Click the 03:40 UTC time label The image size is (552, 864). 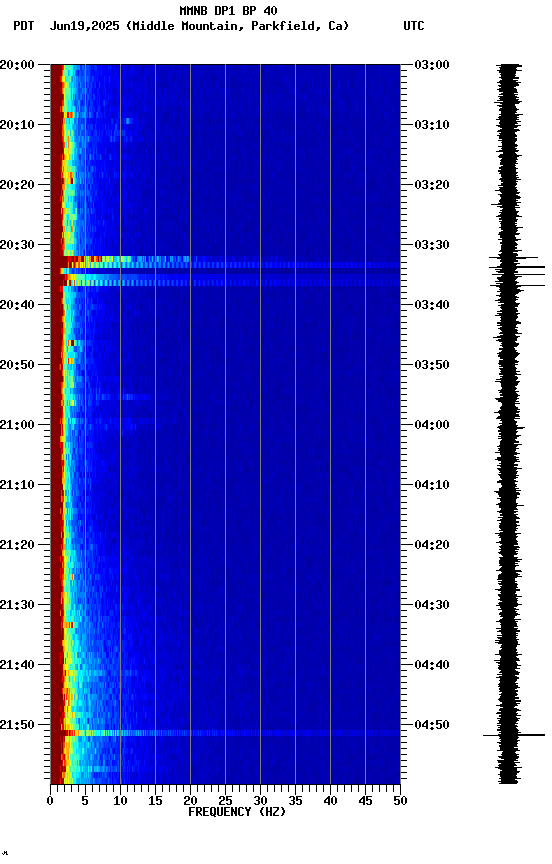(x=432, y=305)
